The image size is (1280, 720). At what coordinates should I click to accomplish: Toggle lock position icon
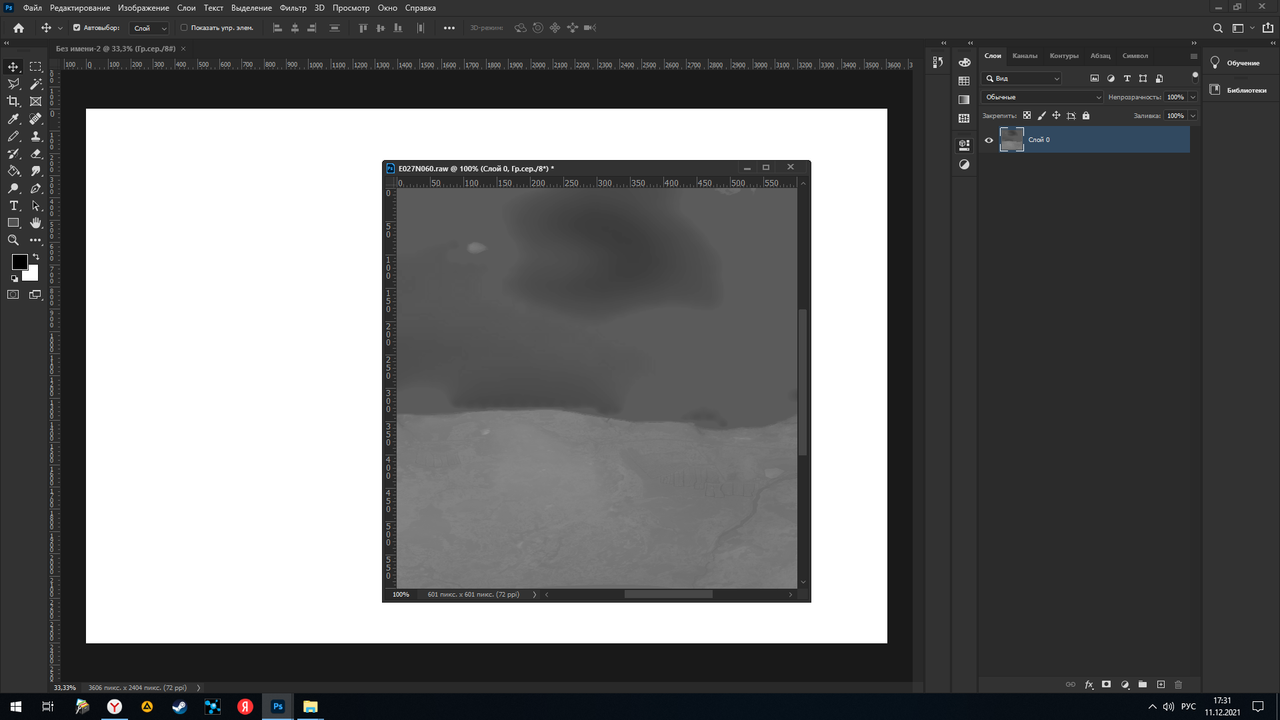coord(1056,116)
